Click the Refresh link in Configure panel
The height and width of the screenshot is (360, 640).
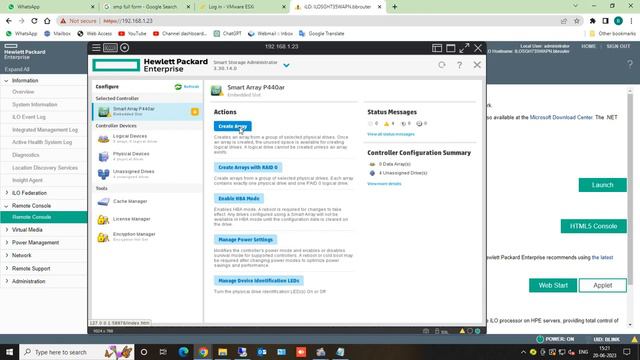pyautogui.click(x=187, y=87)
